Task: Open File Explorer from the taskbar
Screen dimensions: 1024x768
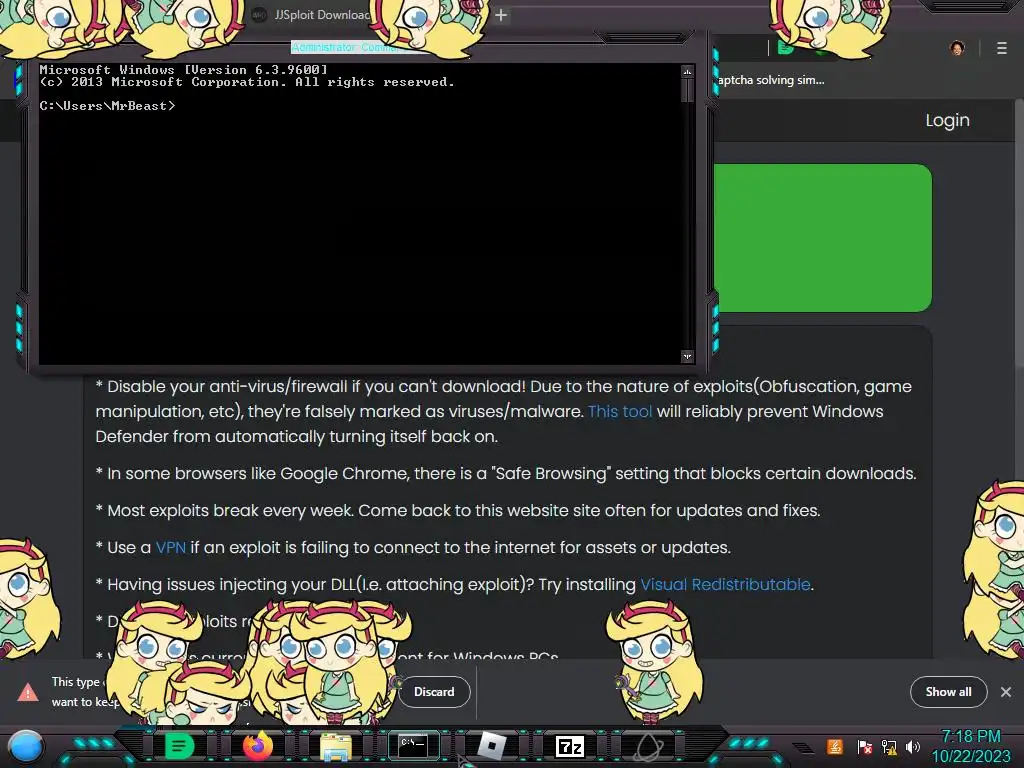Action: pyautogui.click(x=336, y=746)
